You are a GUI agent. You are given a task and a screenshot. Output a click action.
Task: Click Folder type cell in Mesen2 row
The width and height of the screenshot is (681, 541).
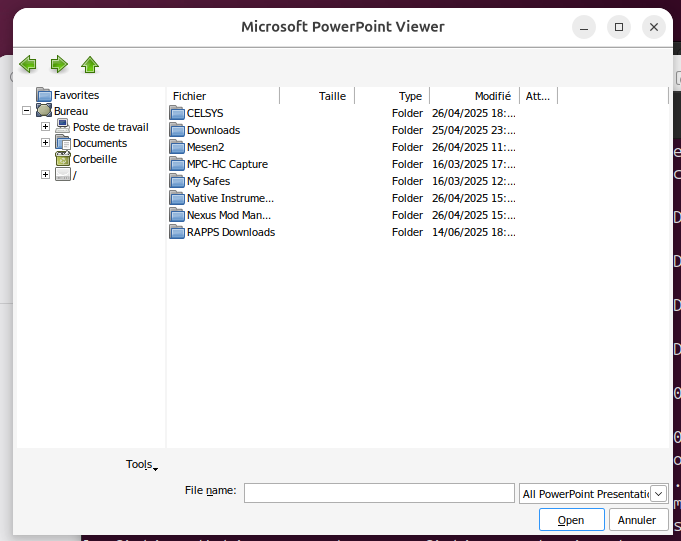tap(407, 147)
